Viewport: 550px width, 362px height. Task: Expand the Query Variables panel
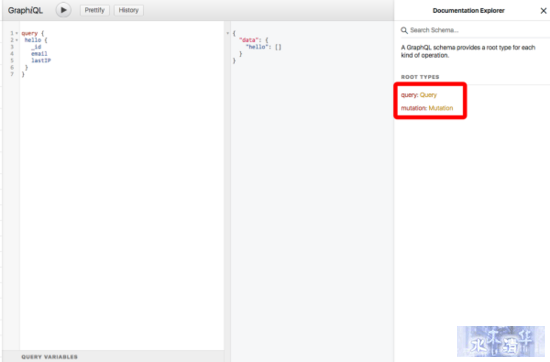(x=113, y=356)
